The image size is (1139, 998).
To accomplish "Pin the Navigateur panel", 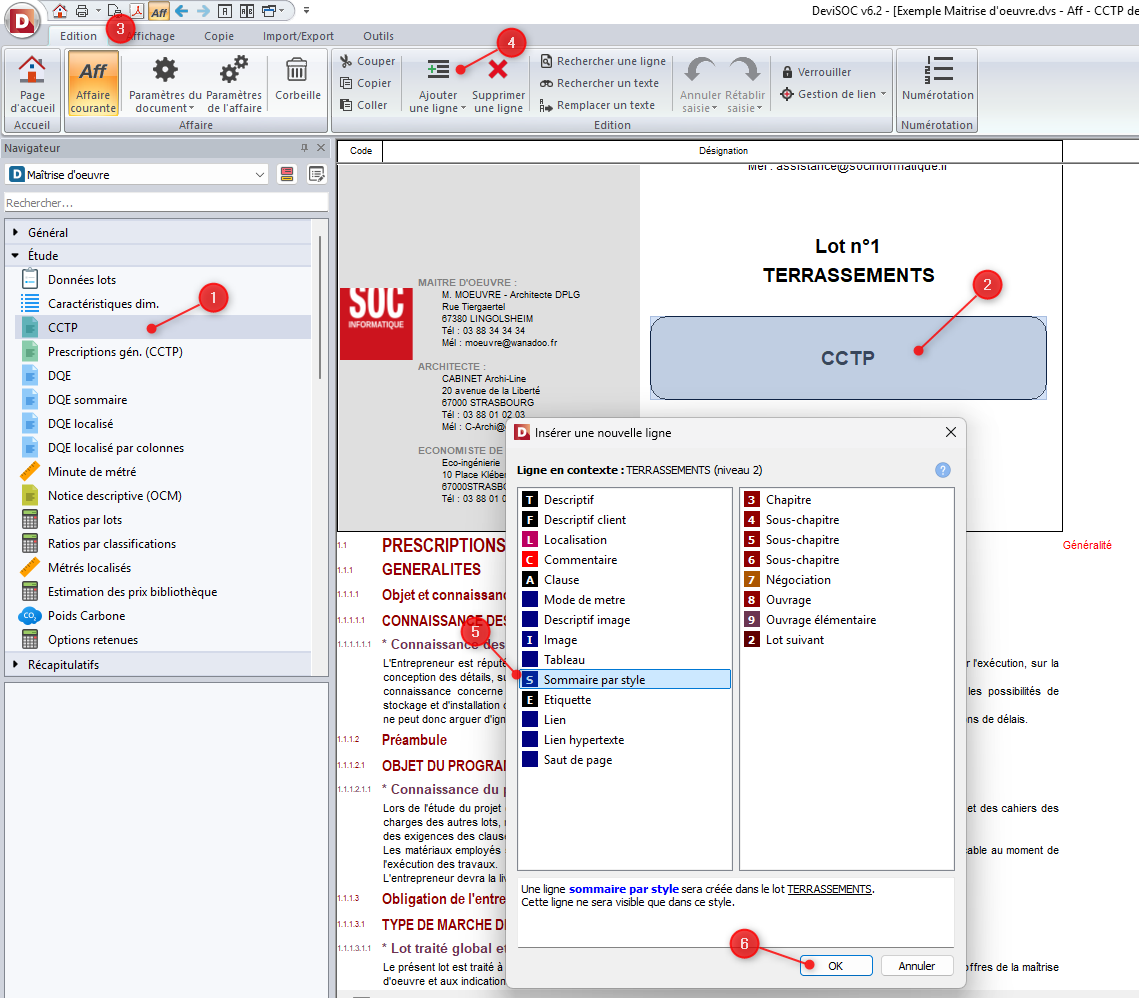I will click(x=304, y=148).
